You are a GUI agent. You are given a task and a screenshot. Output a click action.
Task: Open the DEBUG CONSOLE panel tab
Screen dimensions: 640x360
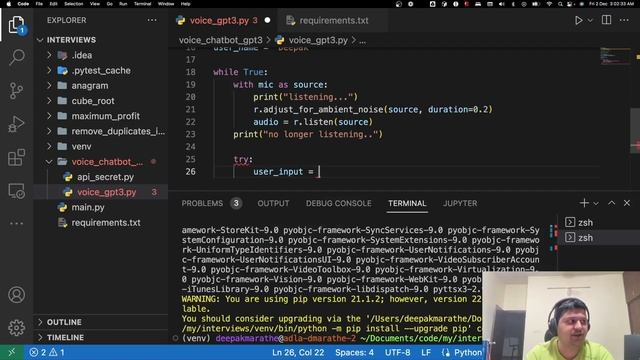click(x=338, y=203)
